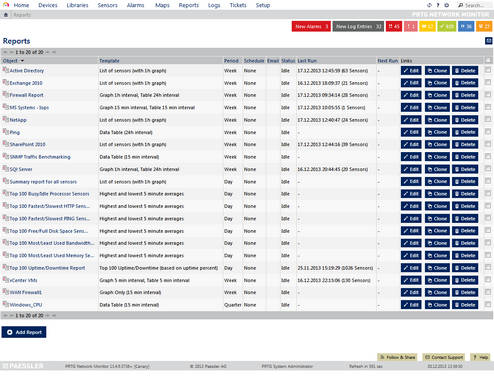Click the blue help panel icon right of Reports heading
The width and height of the screenshot is (494, 390).
[488, 41]
